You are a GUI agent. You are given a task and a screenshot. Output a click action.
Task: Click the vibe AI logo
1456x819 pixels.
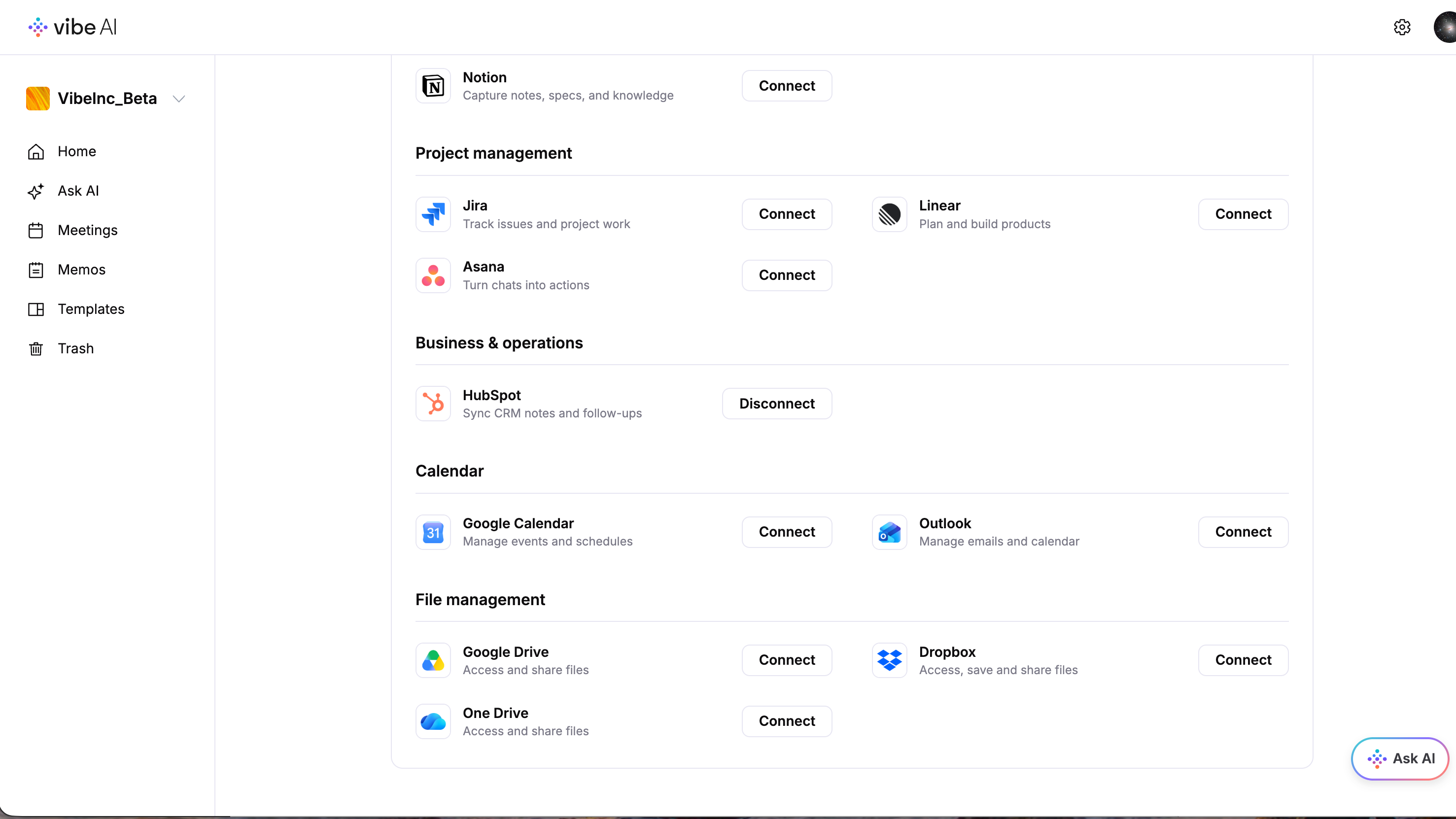tap(72, 27)
